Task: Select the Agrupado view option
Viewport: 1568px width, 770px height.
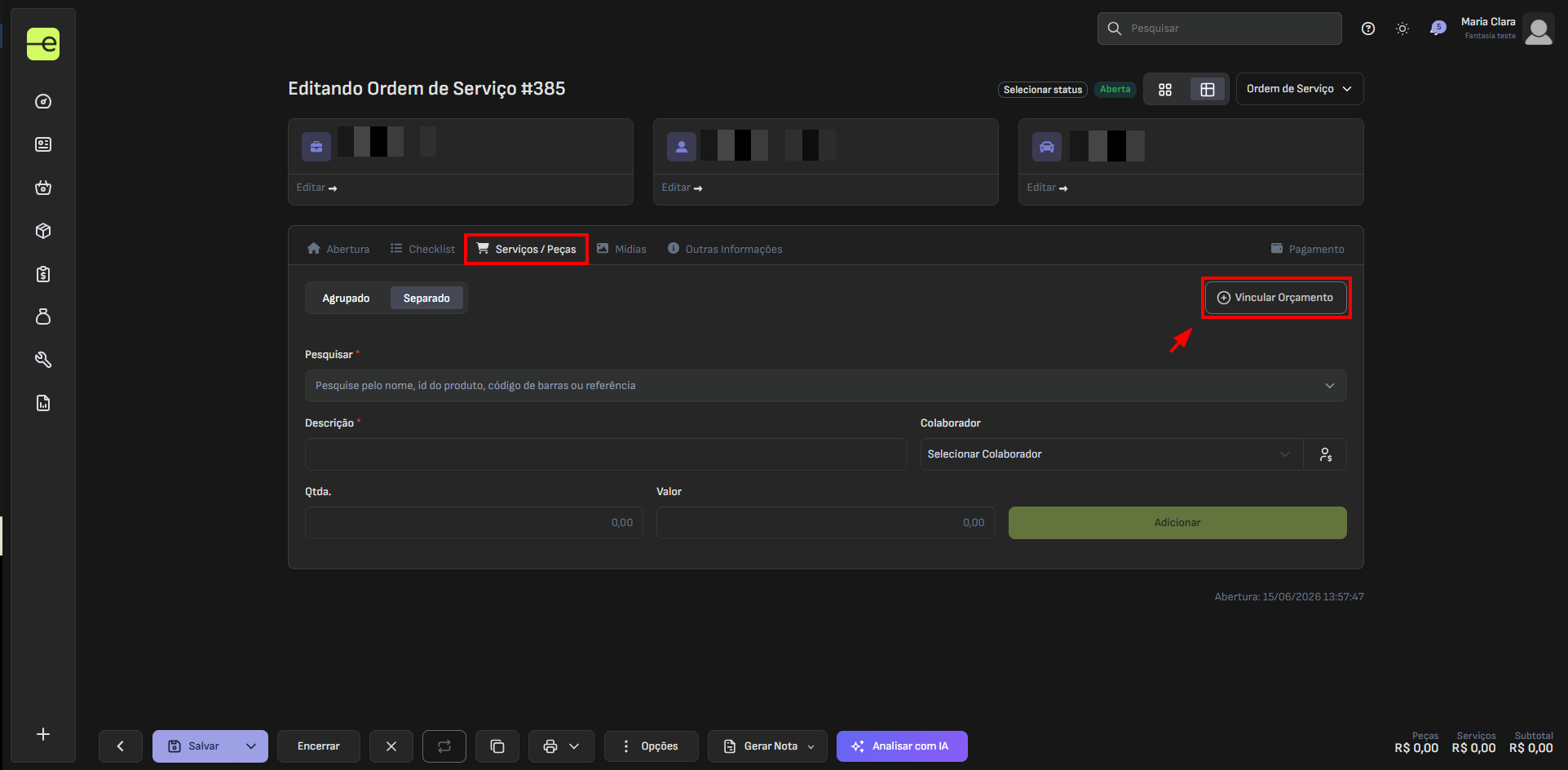Action: tap(346, 299)
